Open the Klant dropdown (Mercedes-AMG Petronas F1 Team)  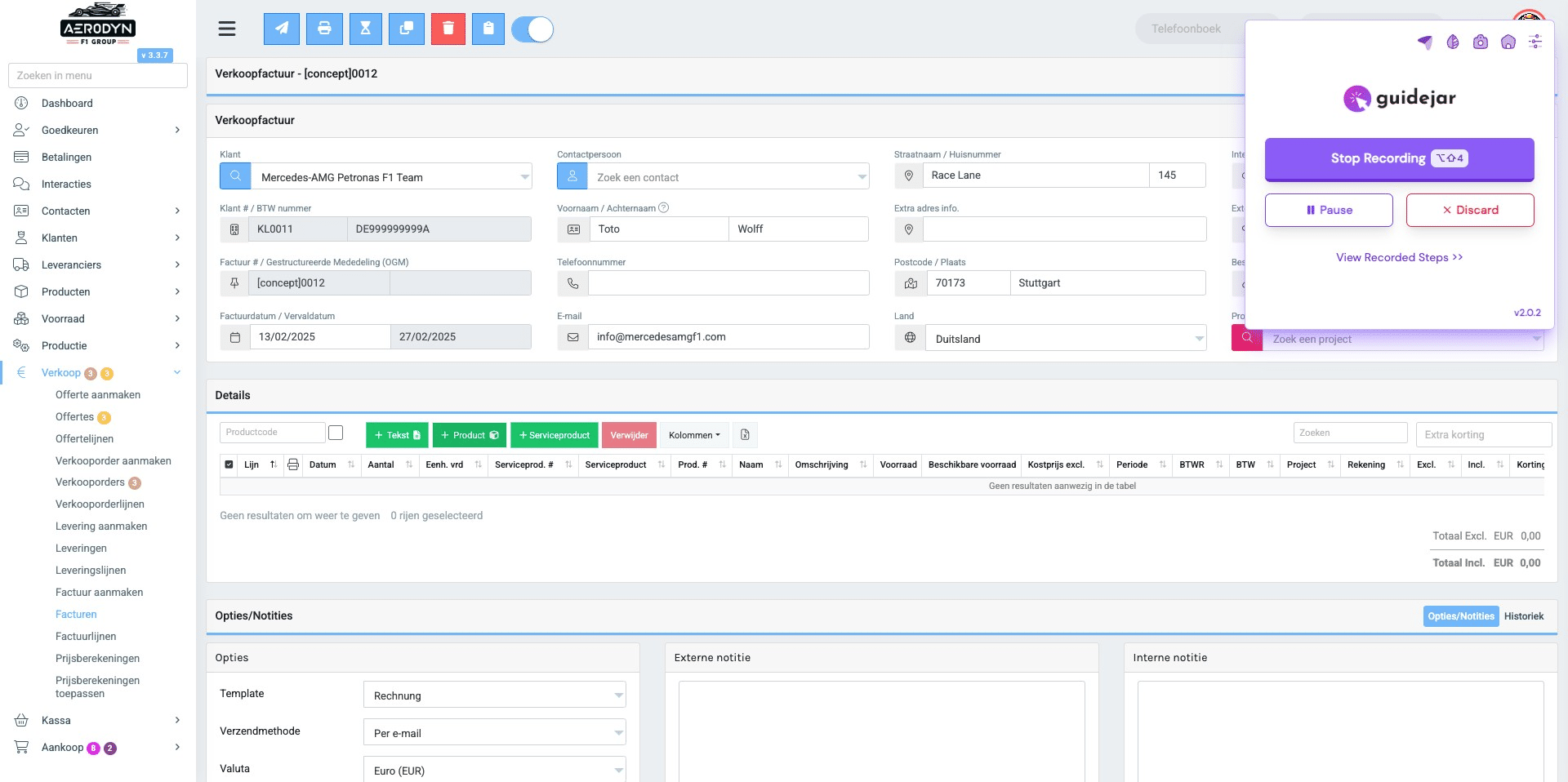392,176
